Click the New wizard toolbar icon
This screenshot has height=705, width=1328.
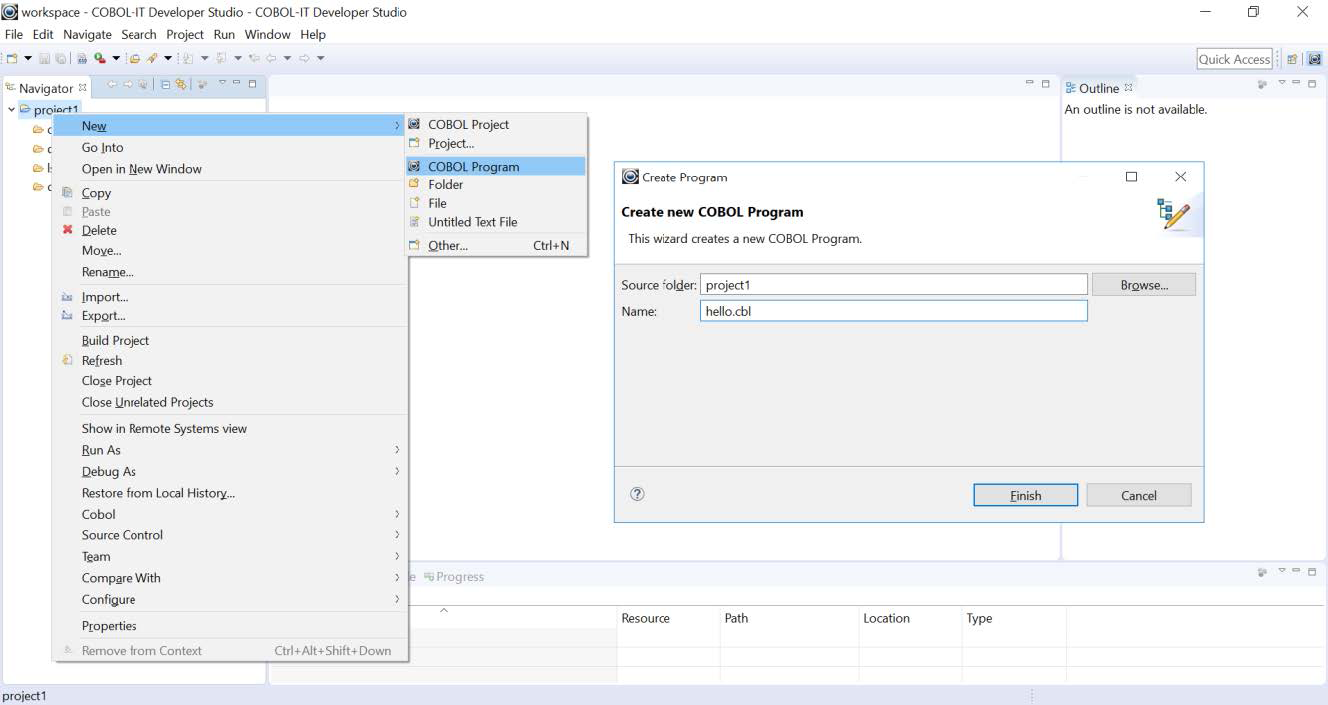pyautogui.click(x=12, y=59)
